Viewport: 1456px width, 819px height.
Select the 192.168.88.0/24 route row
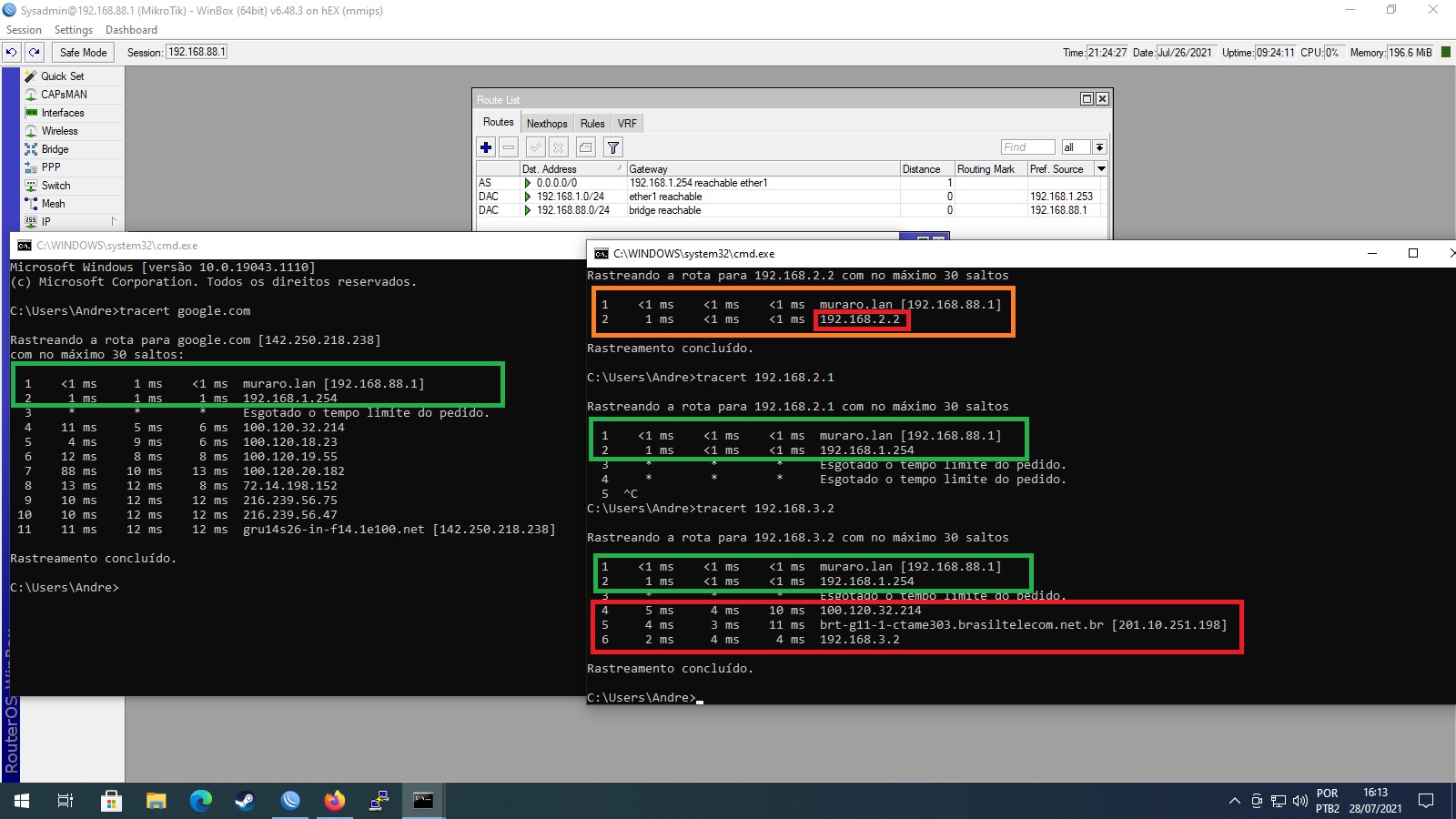point(792,210)
